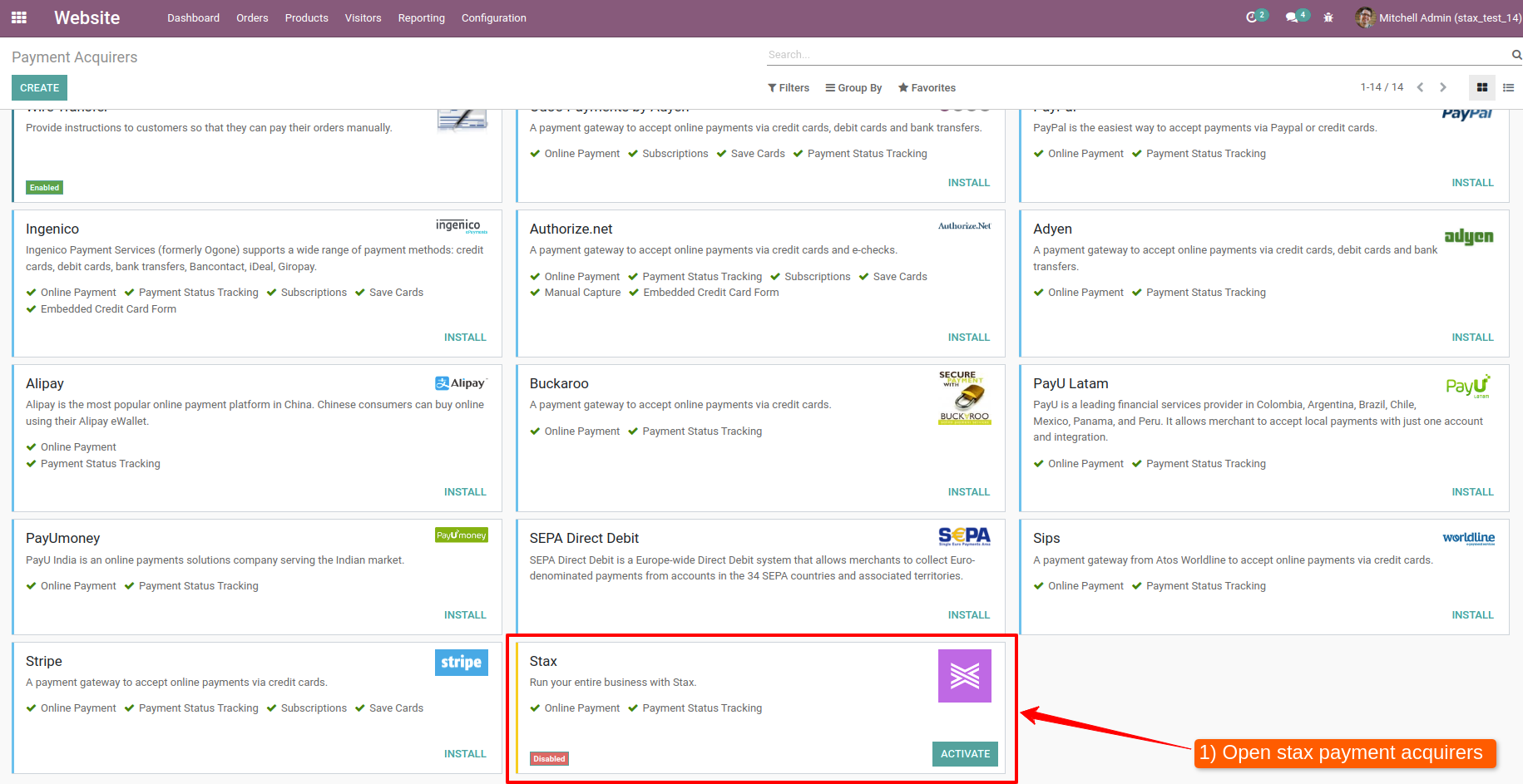The height and width of the screenshot is (784, 1523).
Task: Open the Configuration menu
Action: [493, 17]
